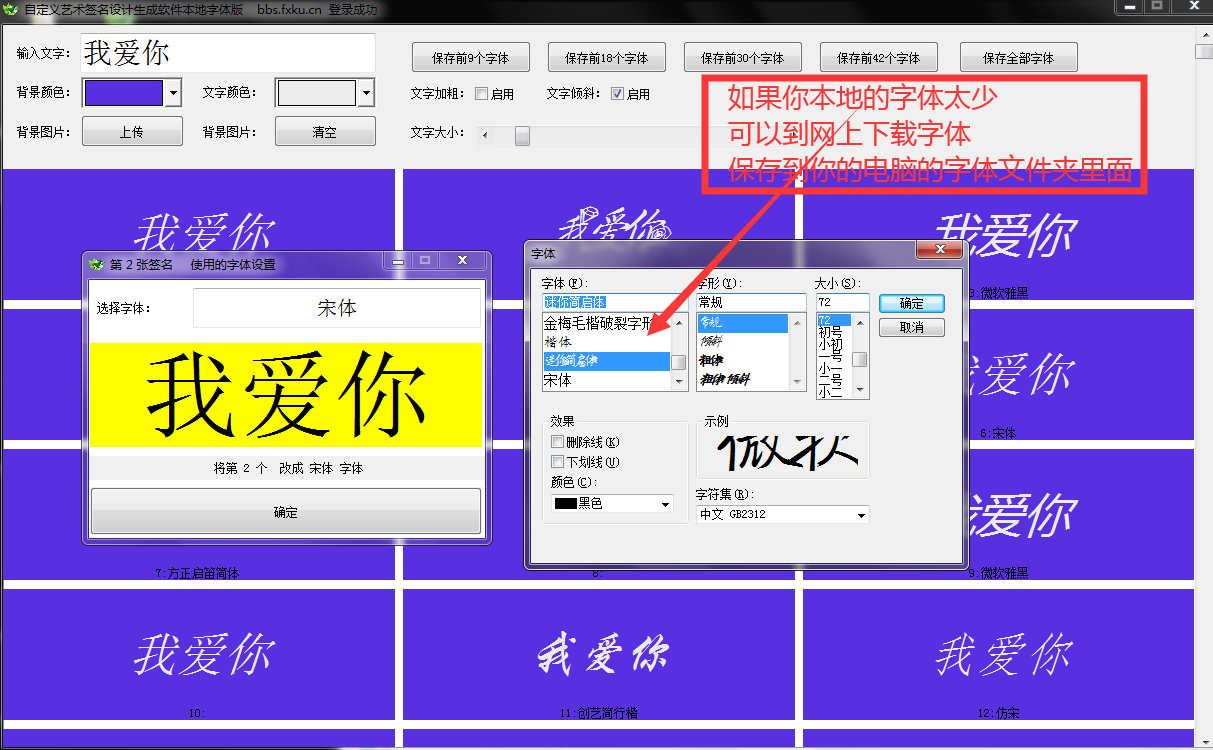Click 取消 in the 字体 dialog
1213x750 pixels.
pos(912,327)
